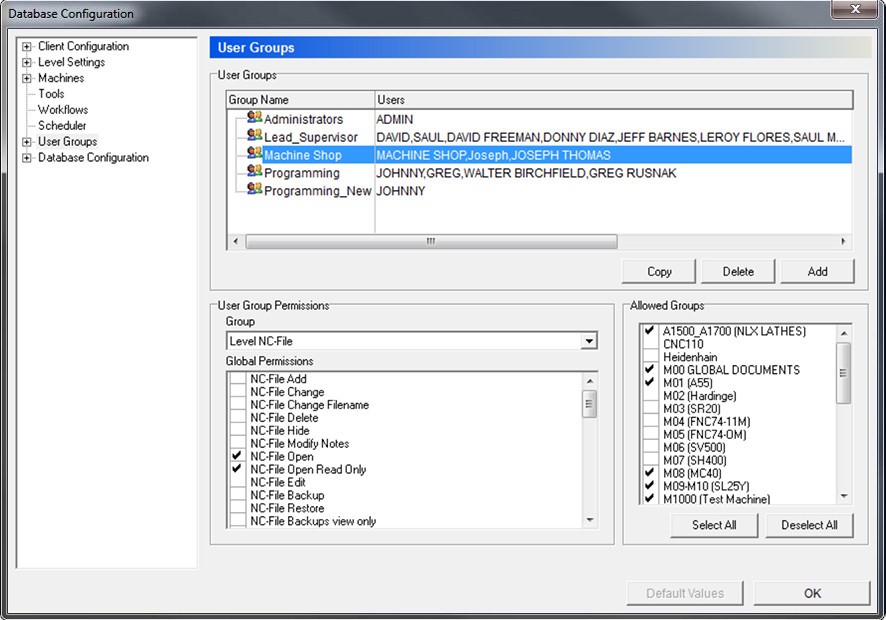The height and width of the screenshot is (620, 886).
Task: Uncheck NC-File Open Read Only
Action: (x=238, y=469)
